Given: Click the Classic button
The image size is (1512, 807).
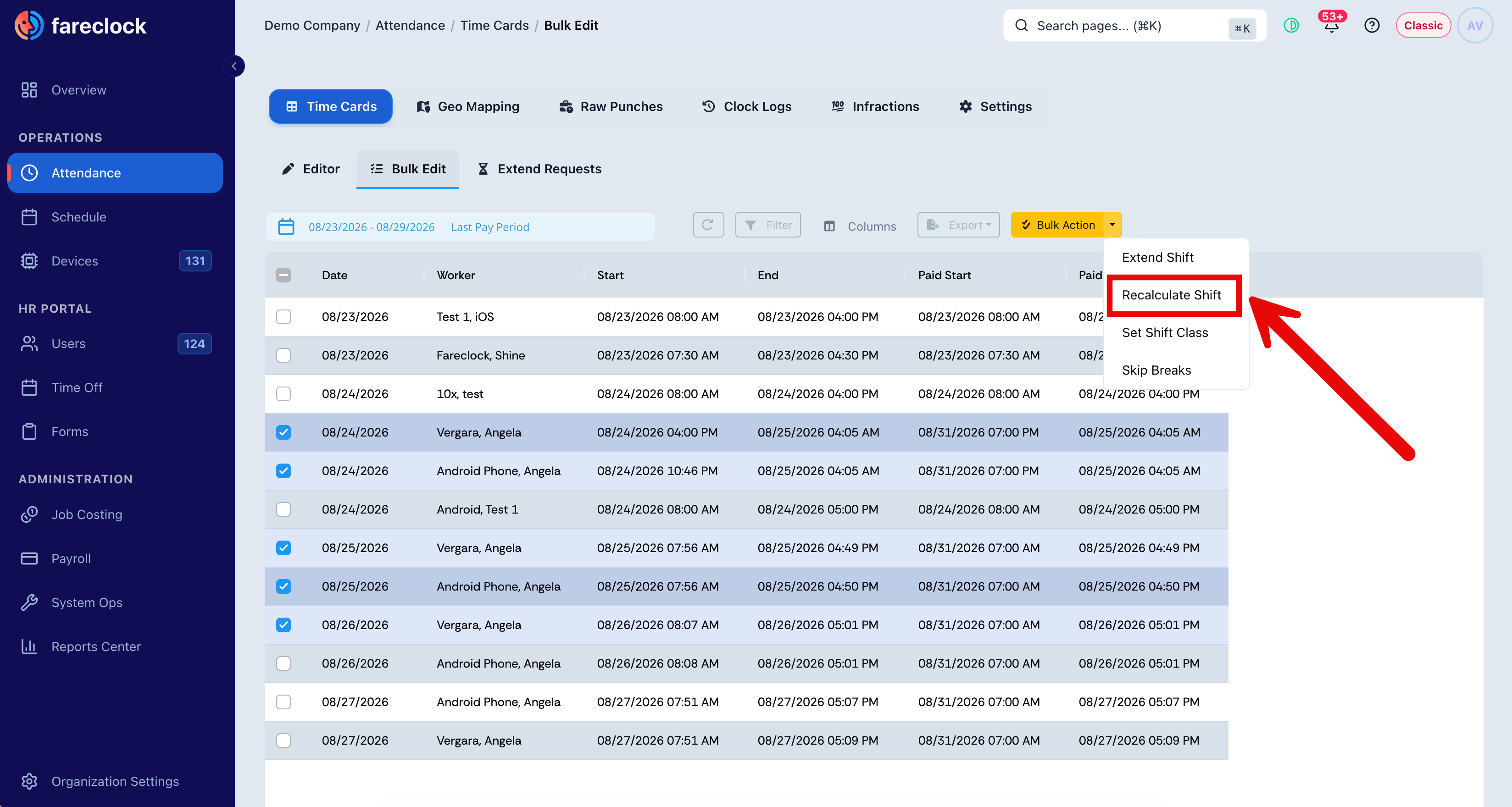Looking at the screenshot, I should tap(1423, 25).
